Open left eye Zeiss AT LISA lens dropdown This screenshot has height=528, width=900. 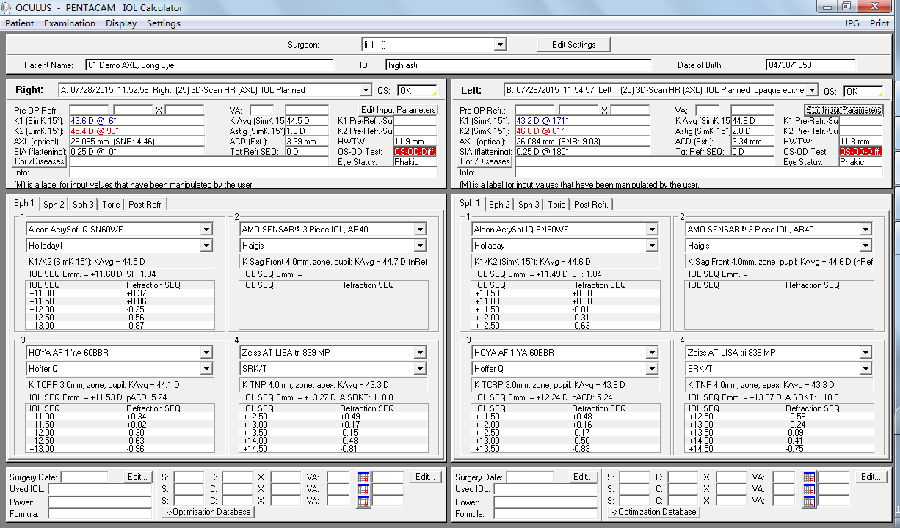(866, 352)
